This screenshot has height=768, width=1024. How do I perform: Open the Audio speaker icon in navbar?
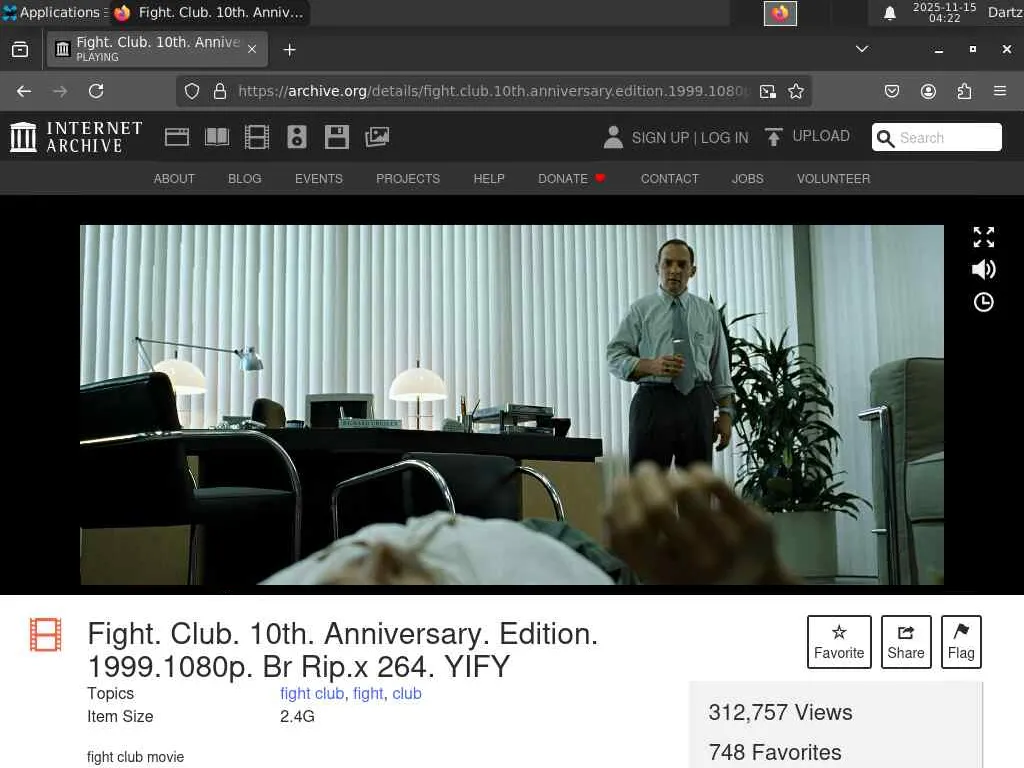pos(296,137)
